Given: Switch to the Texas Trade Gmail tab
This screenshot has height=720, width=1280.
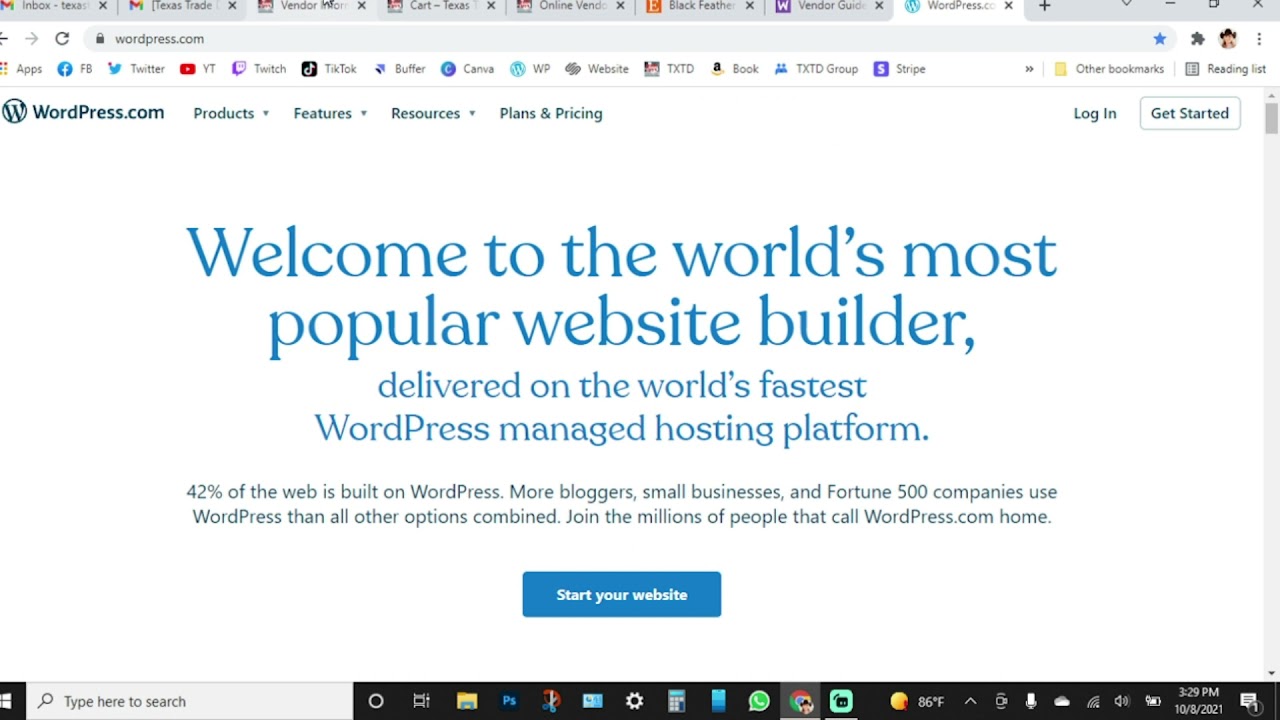Looking at the screenshot, I should pyautogui.click(x=182, y=6).
